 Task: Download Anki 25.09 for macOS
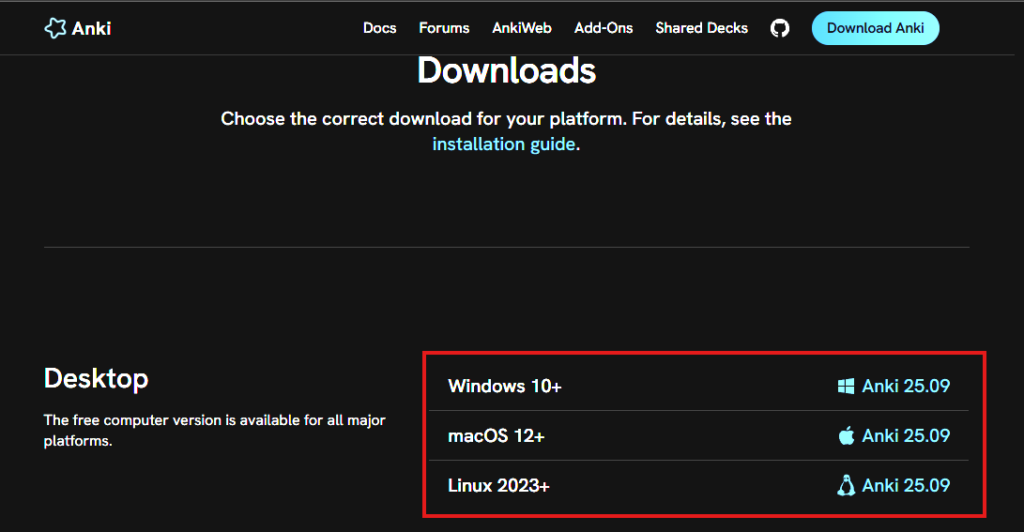pyautogui.click(x=905, y=436)
